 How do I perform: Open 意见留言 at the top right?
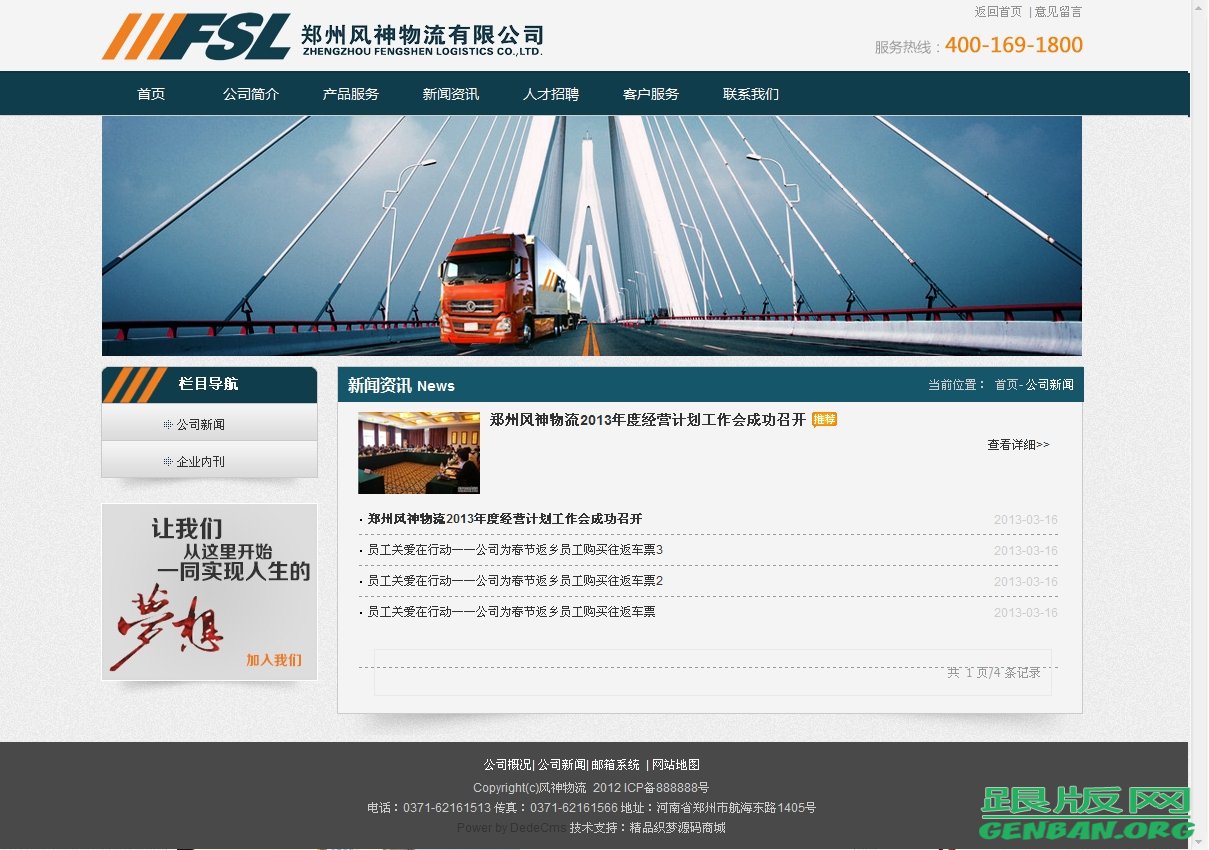1059,12
